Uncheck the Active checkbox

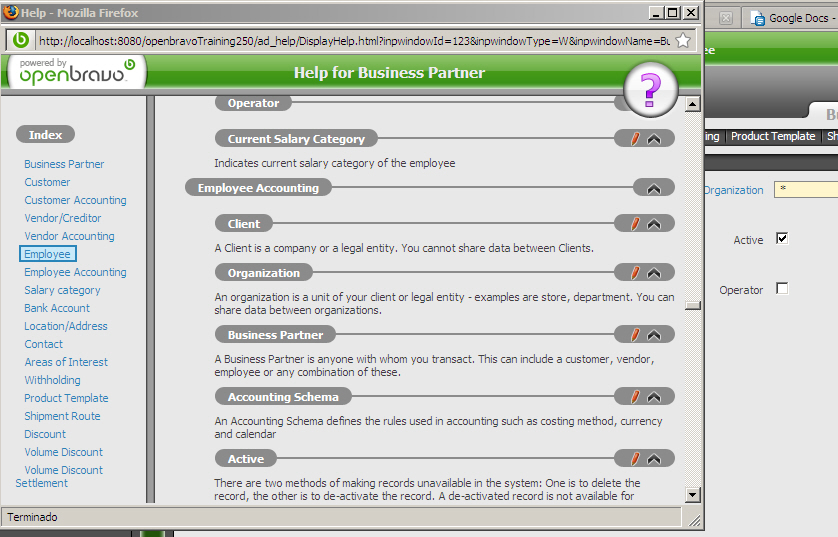pos(782,239)
